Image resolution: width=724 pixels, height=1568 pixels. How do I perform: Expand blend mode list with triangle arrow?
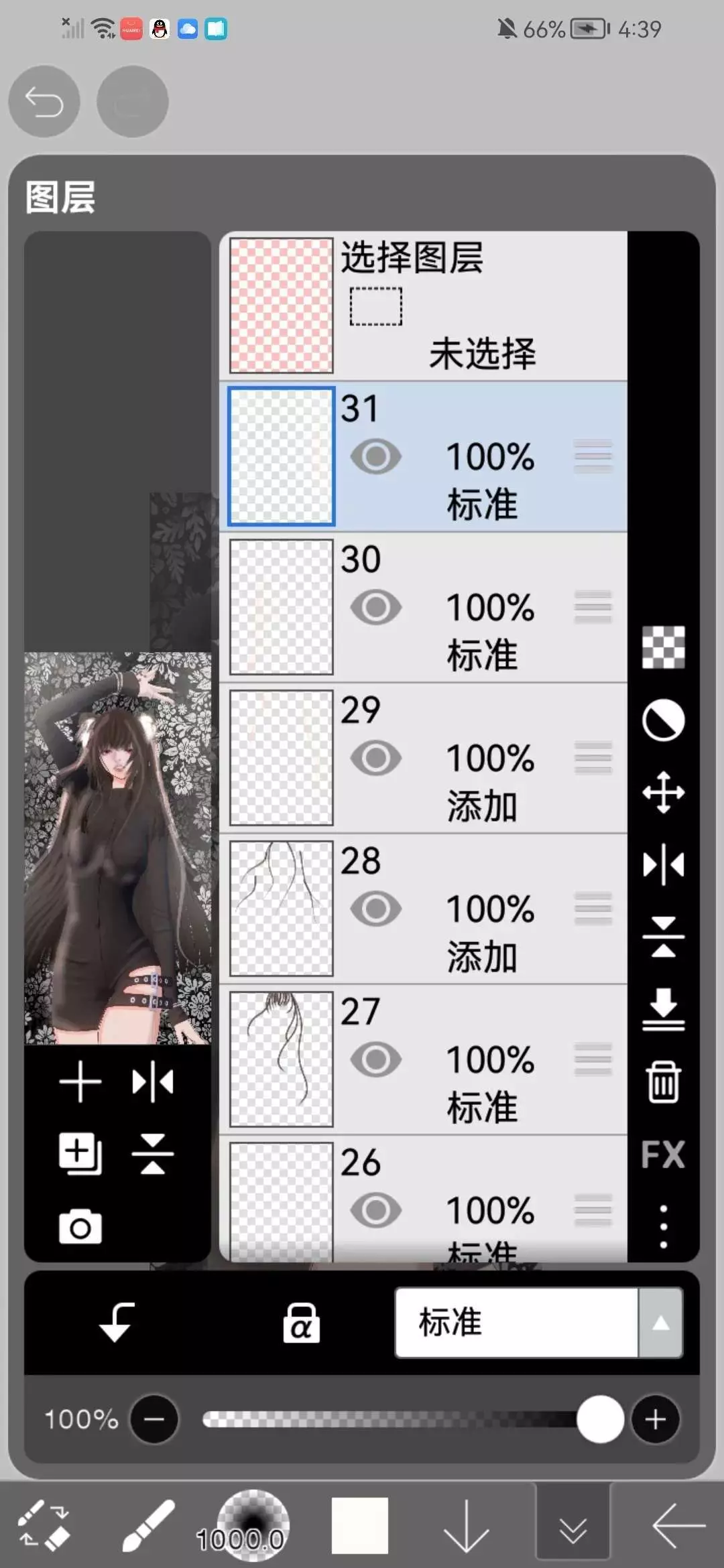click(661, 1323)
